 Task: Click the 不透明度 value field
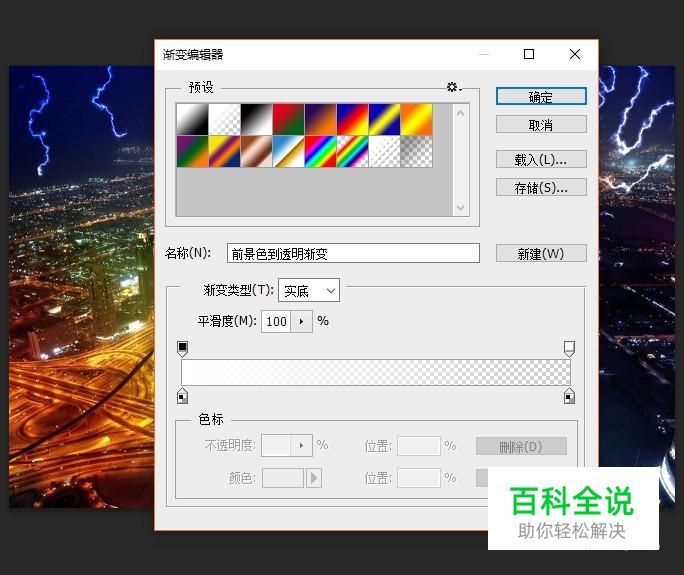pyautogui.click(x=276, y=445)
